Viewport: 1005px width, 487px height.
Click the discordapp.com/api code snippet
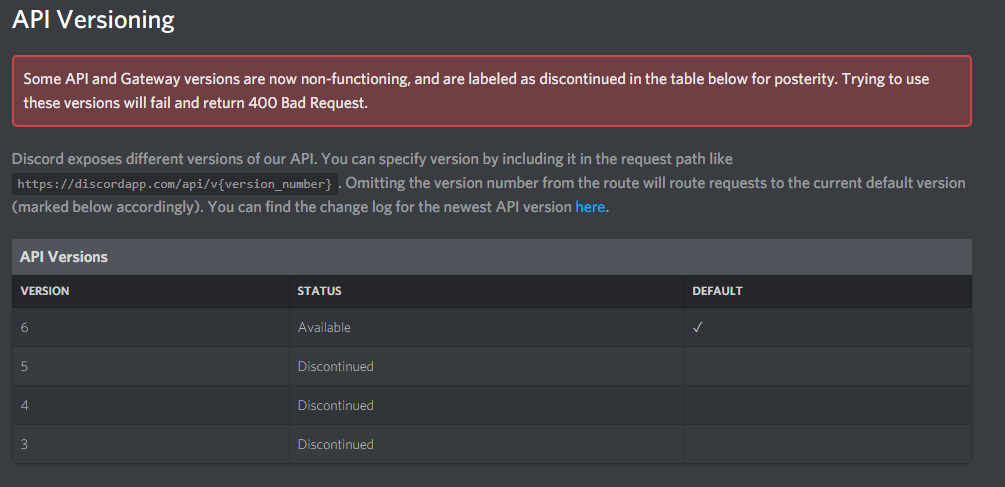[175, 184]
